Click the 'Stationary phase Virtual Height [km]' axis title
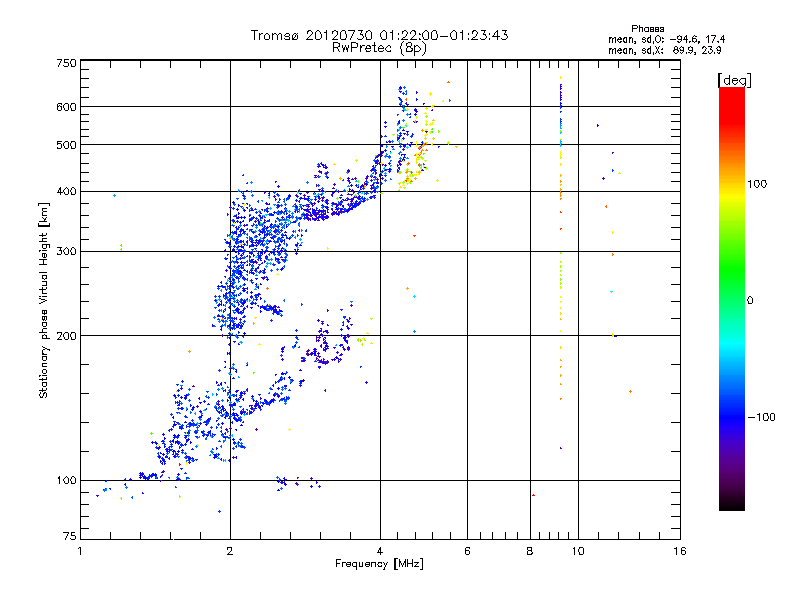Viewport: 800px width, 600px height. 43,300
